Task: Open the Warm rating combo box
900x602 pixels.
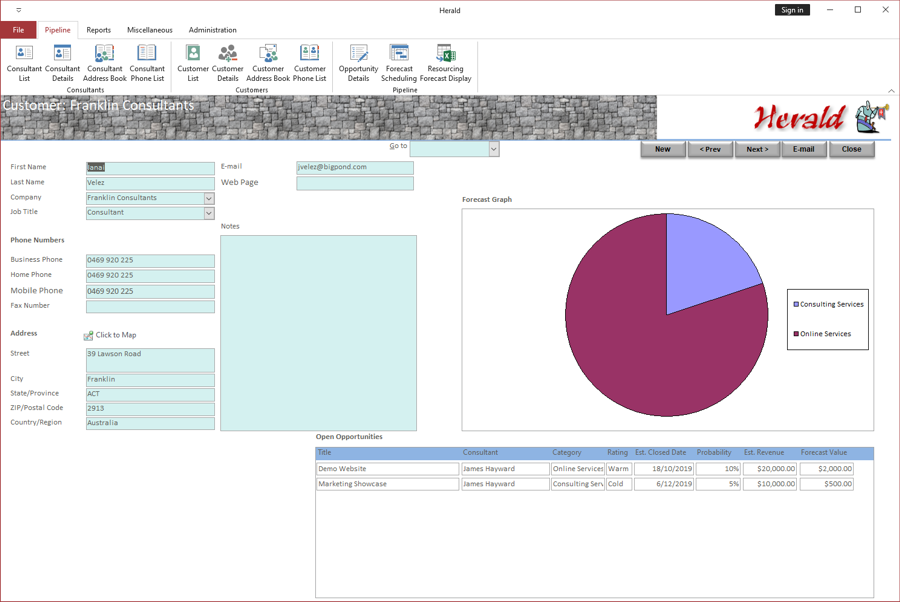Action: [x=619, y=469]
